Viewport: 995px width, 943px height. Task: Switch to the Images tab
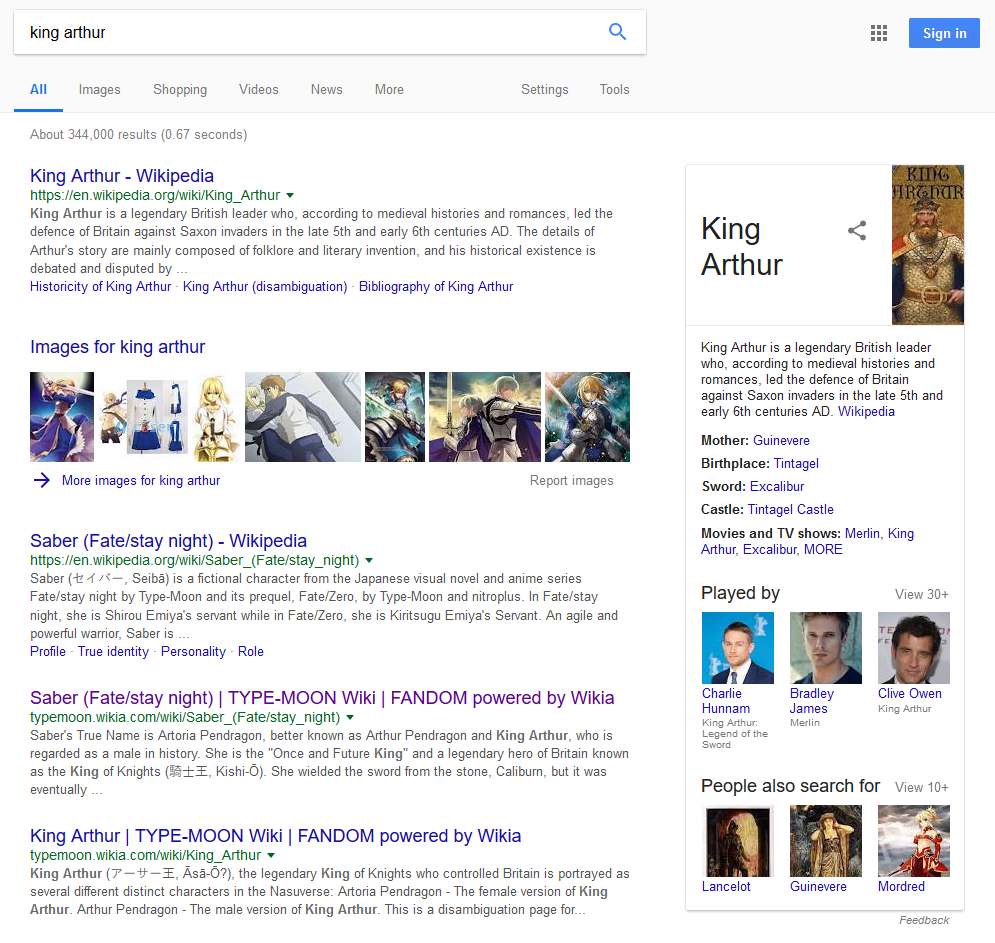pyautogui.click(x=100, y=89)
